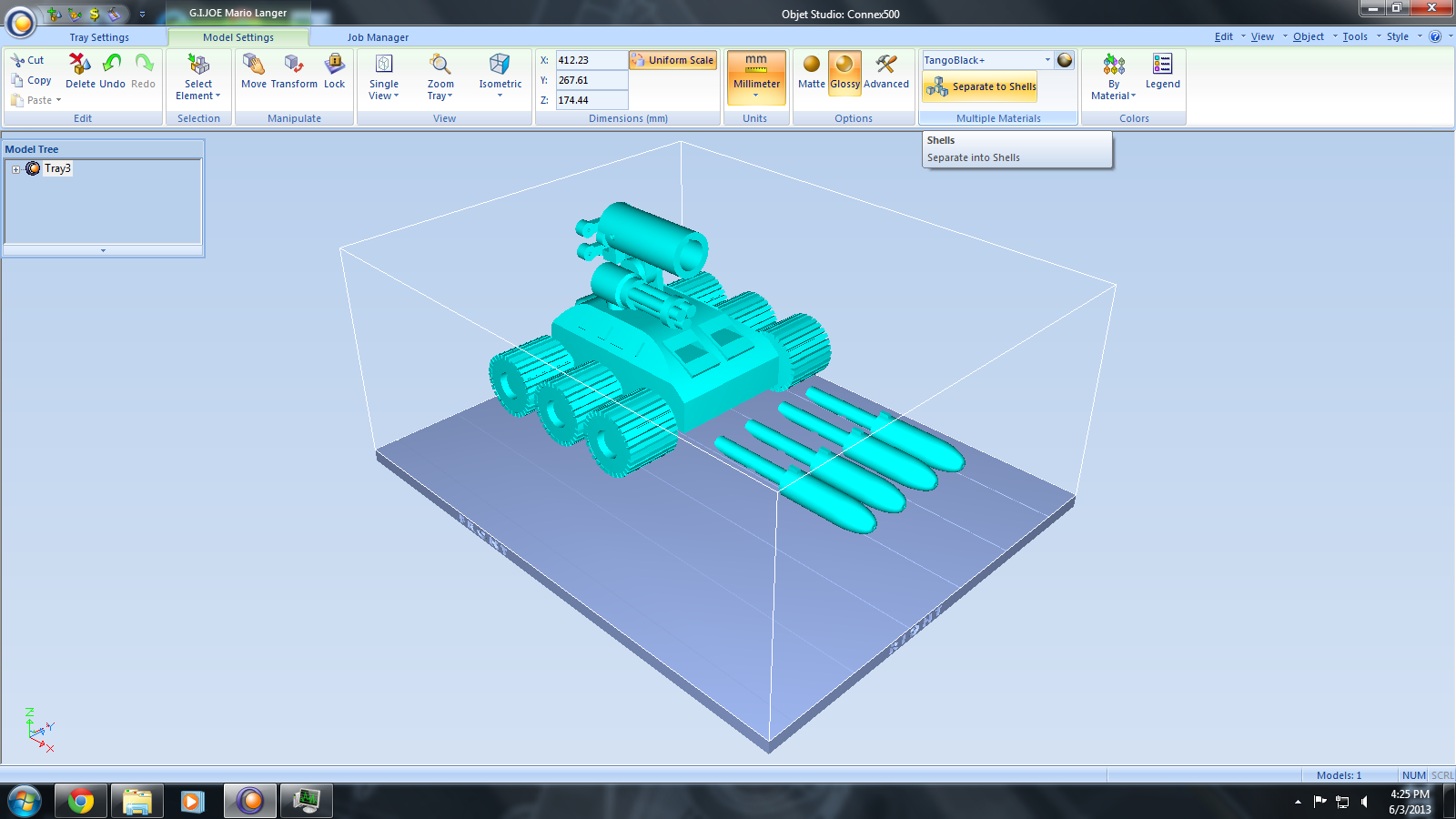Open the View menu

point(1262,36)
